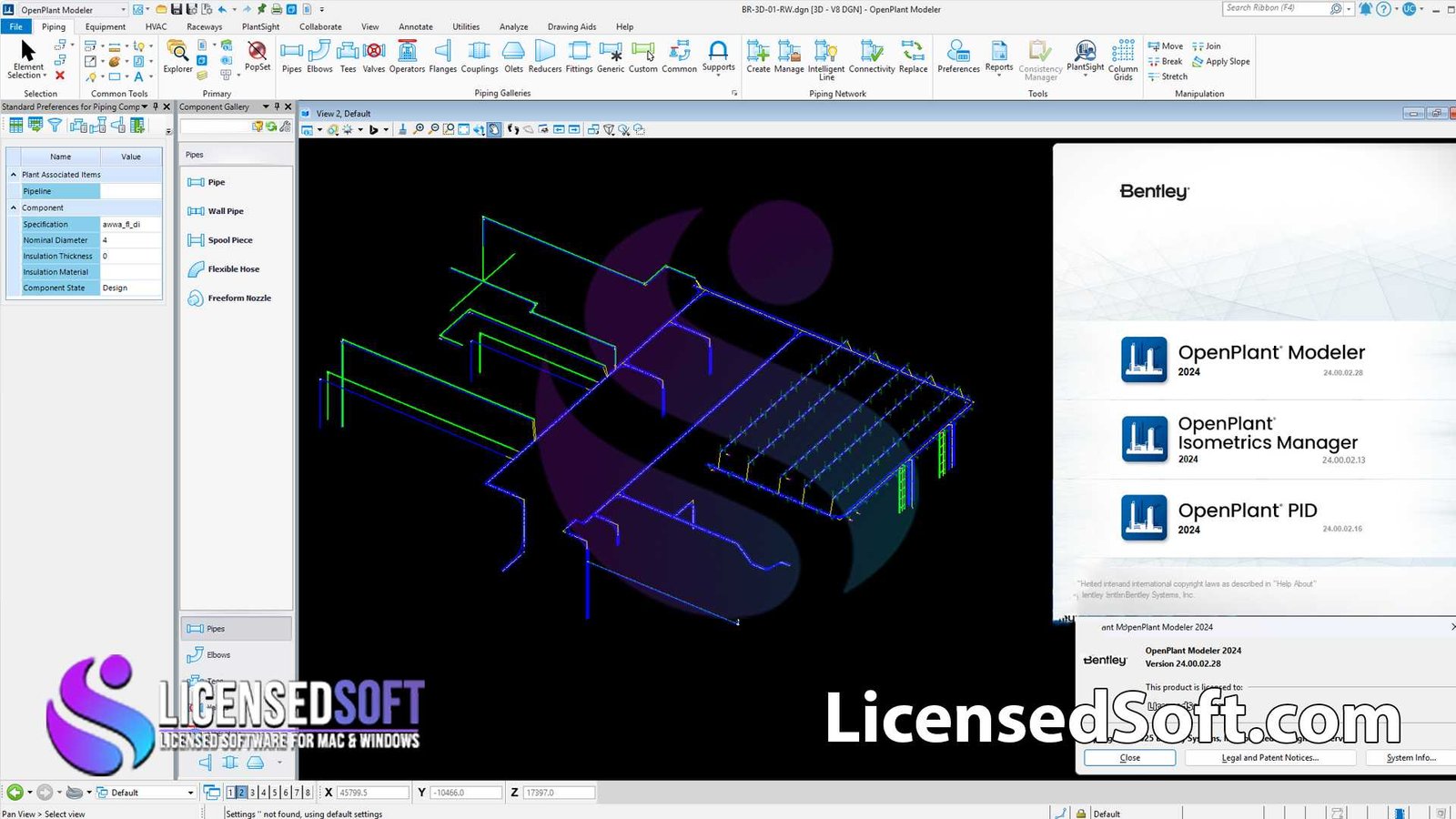Open the Elbows piping gallery

319,56
